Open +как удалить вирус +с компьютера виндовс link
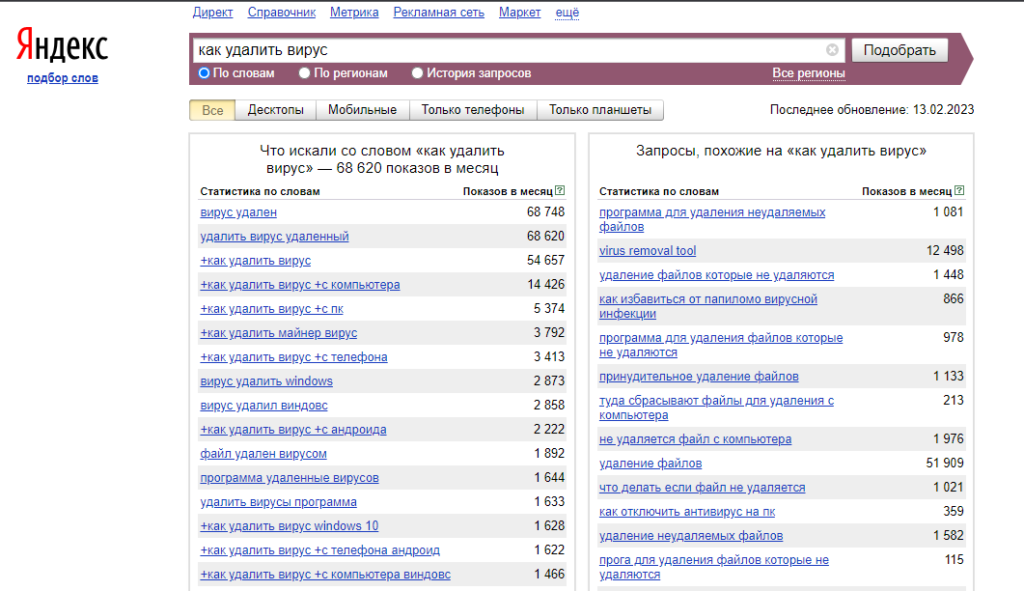Viewport: 1024px width, 591px height. point(325,575)
